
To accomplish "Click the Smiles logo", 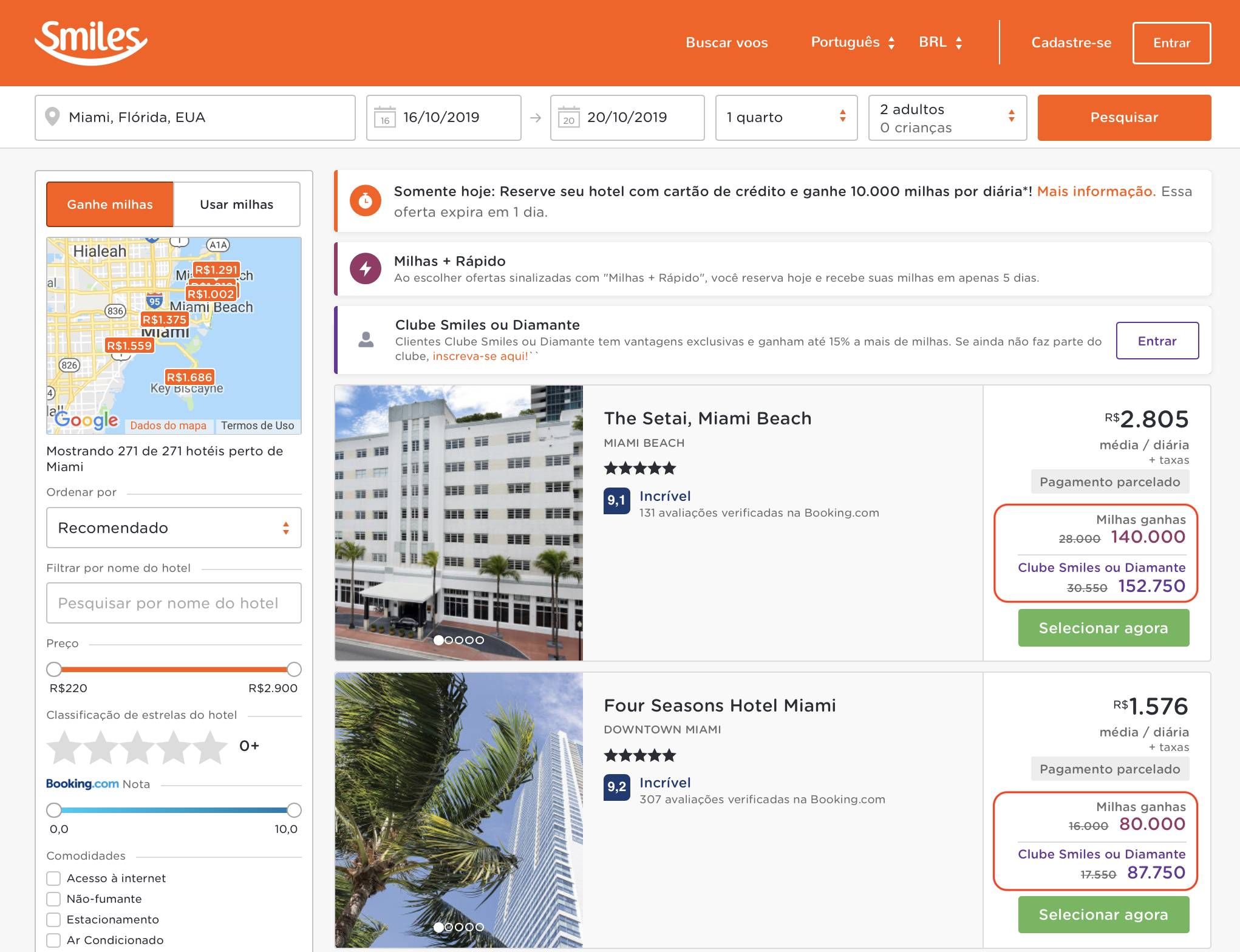I will 90,42.
